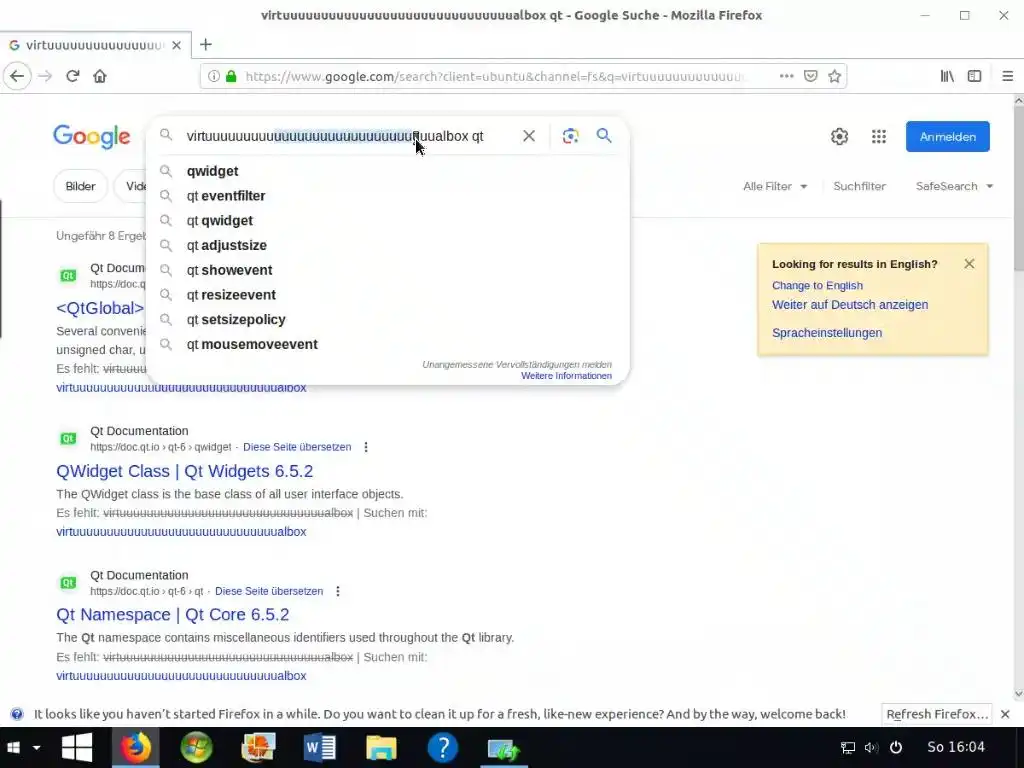
Task: Toggle the Firefox sidebar
Action: (x=974, y=76)
